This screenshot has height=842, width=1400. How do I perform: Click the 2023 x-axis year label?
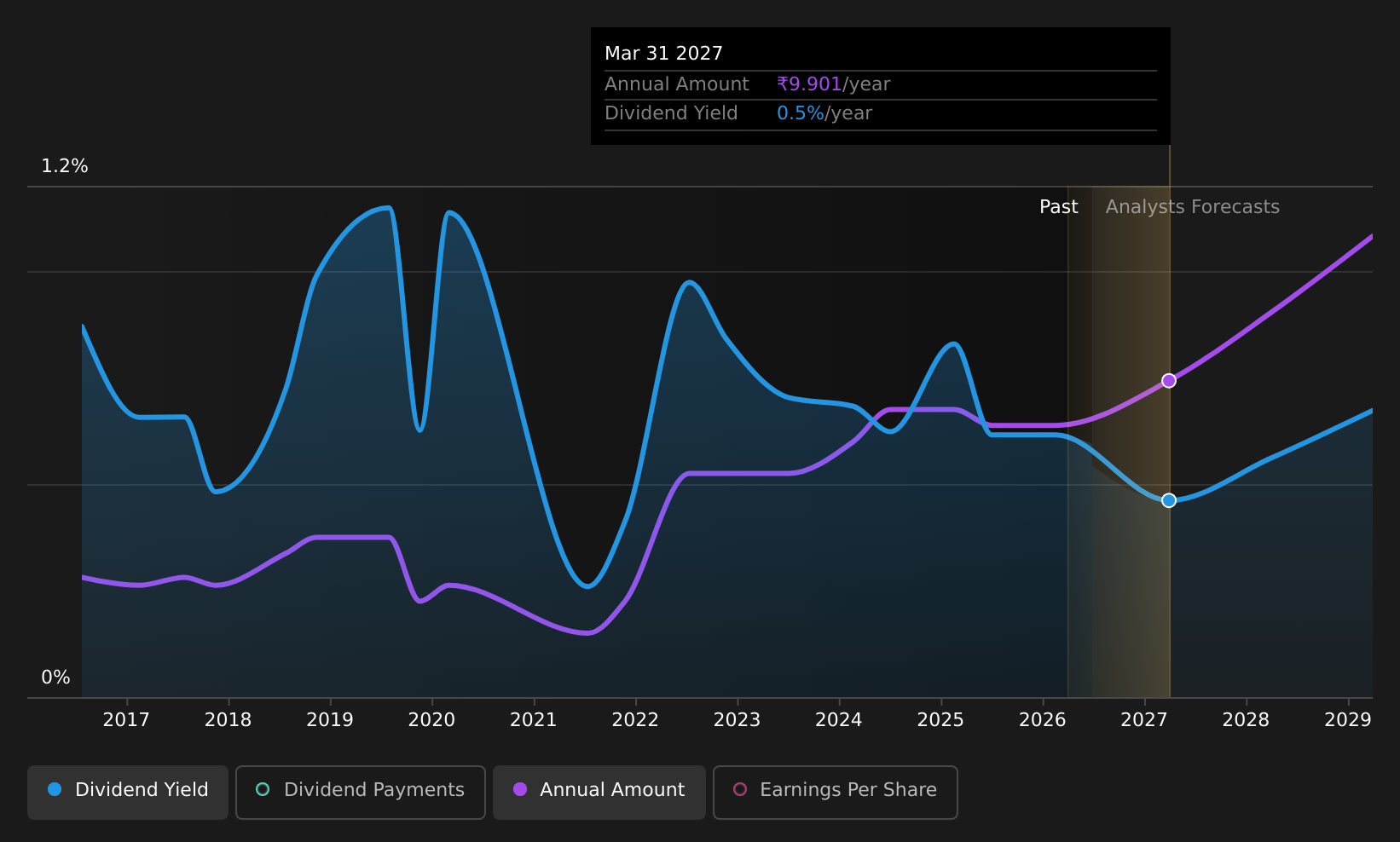tap(737, 720)
